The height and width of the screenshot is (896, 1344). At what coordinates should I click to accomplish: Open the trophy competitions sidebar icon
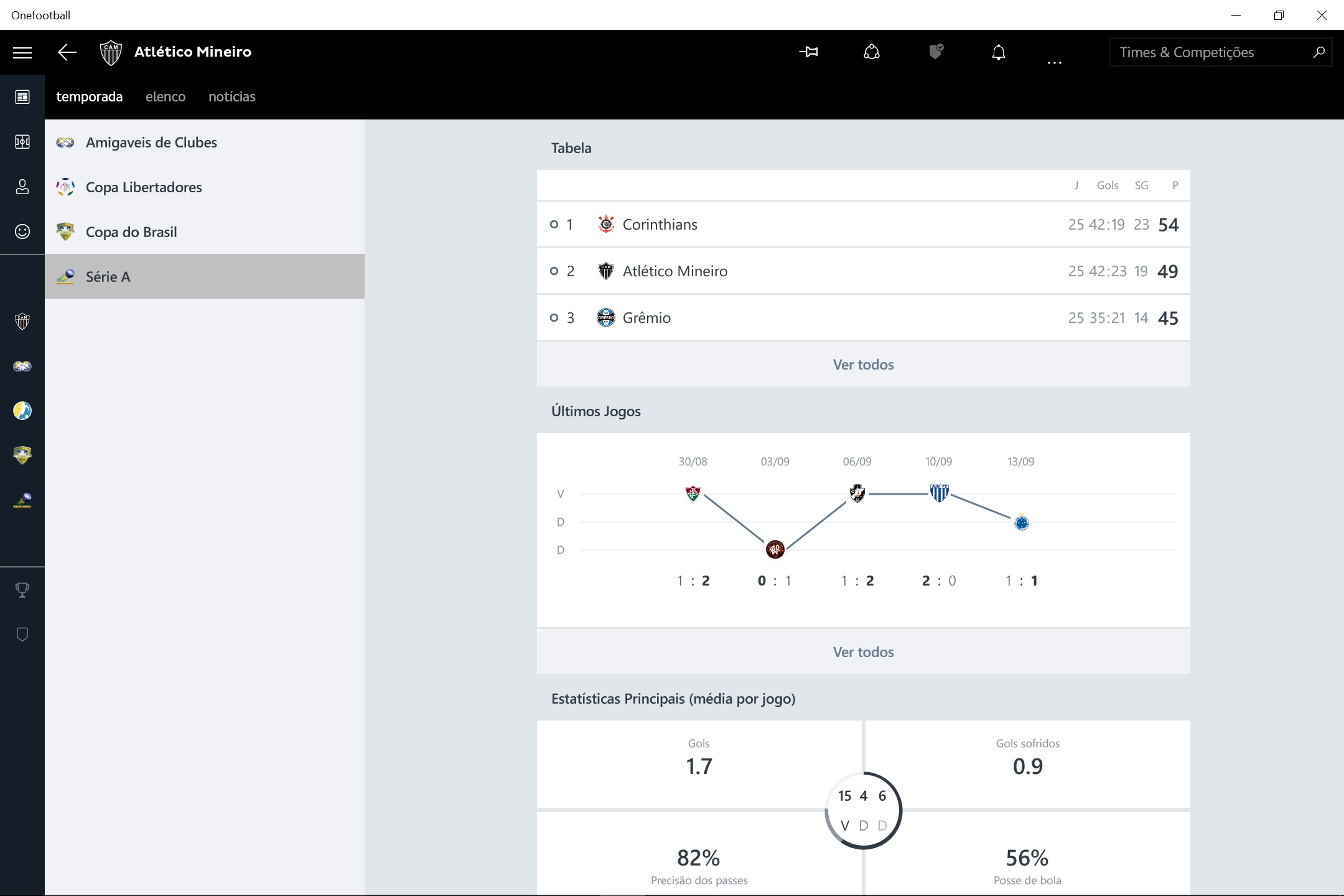pos(22,590)
